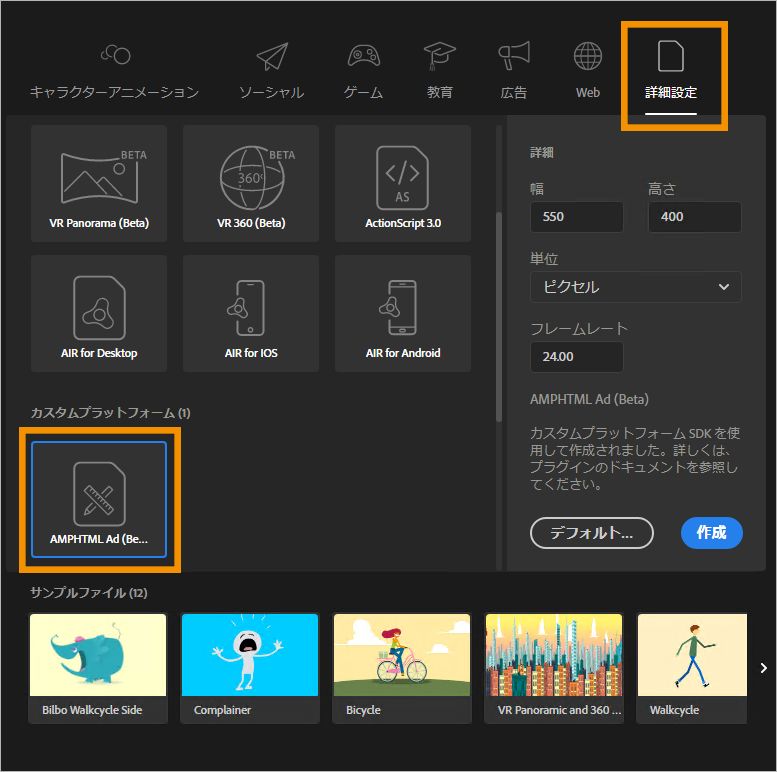Switch to the ゲーム tab
This screenshot has height=772, width=777.
pyautogui.click(x=363, y=72)
